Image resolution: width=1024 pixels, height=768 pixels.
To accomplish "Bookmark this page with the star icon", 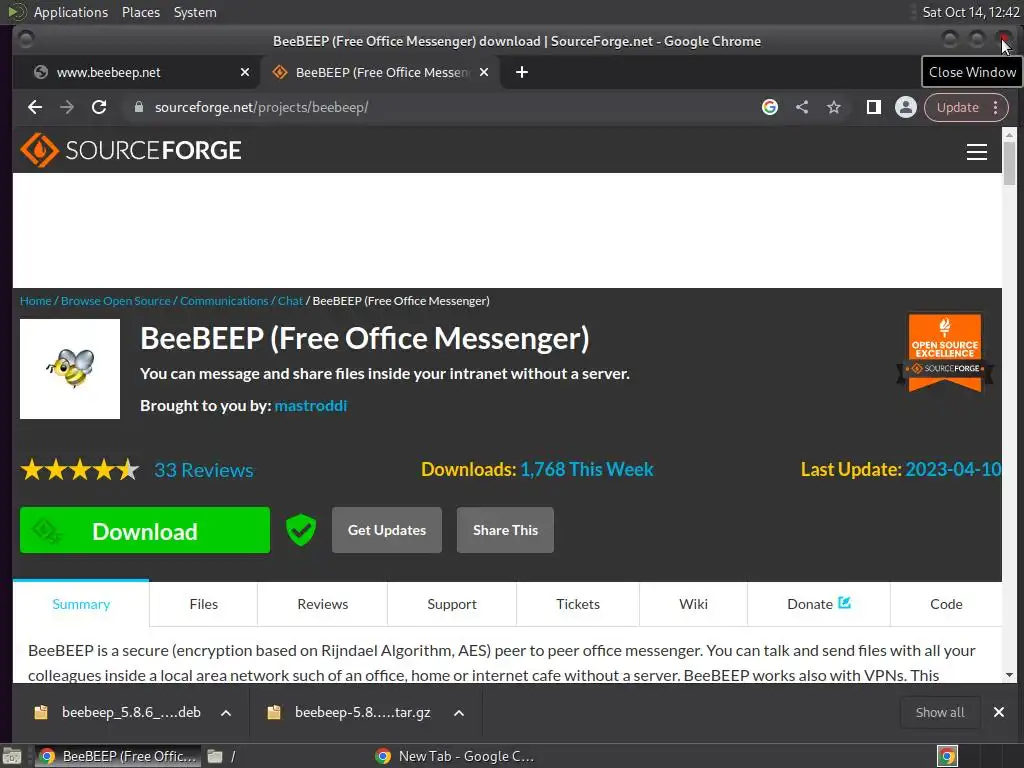I will point(834,107).
